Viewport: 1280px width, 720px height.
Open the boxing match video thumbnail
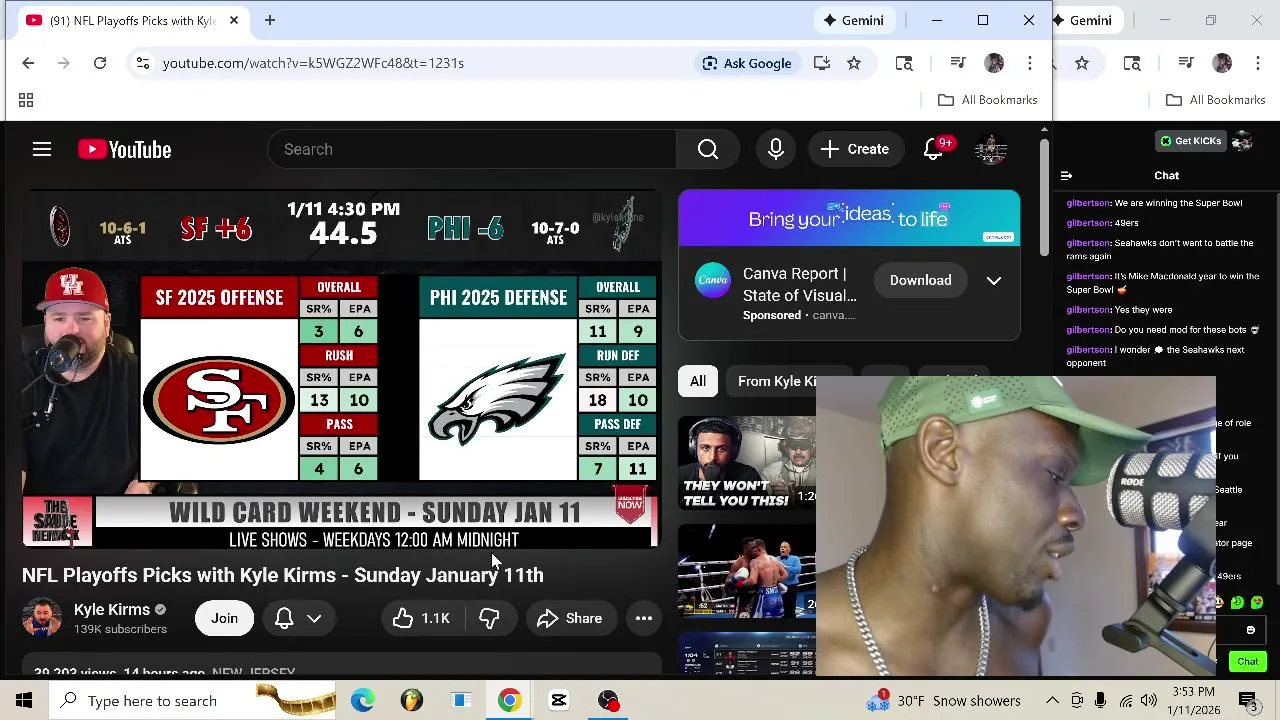(747, 571)
